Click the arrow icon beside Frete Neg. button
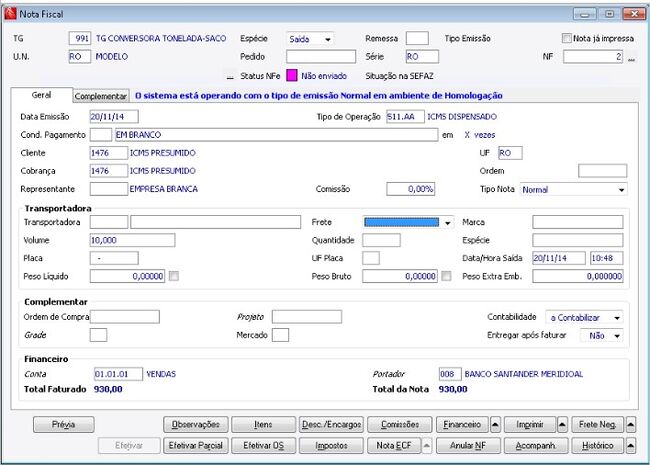 click(x=631, y=424)
